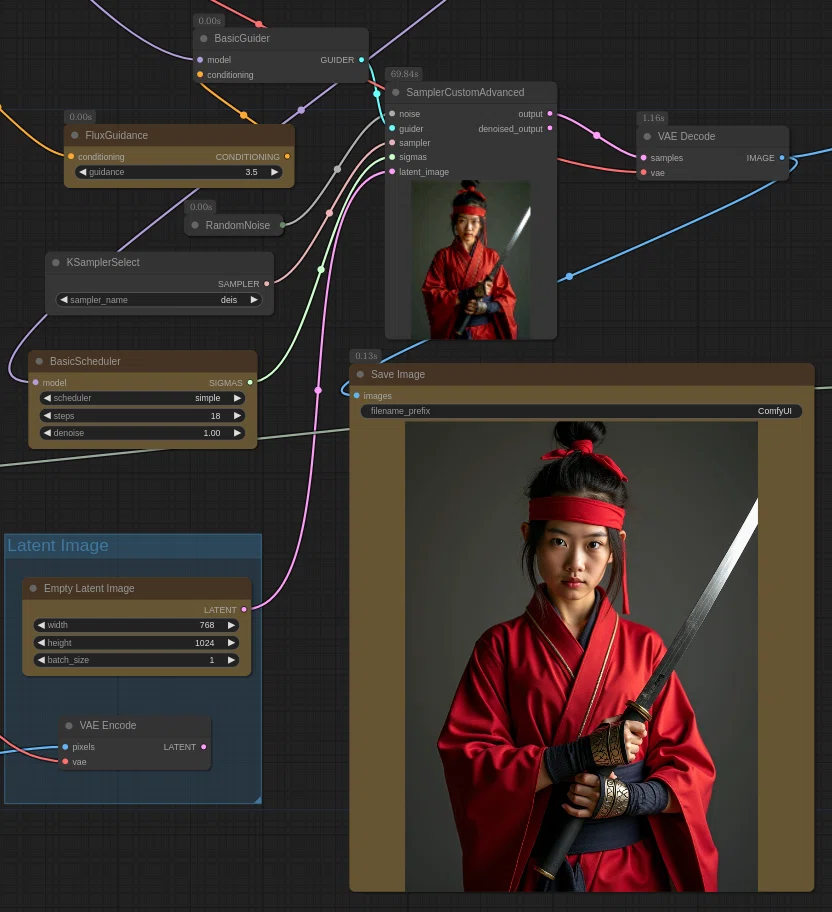Select next sampler_name with right arrow
Screen dimensions: 832x912
(x=254, y=300)
